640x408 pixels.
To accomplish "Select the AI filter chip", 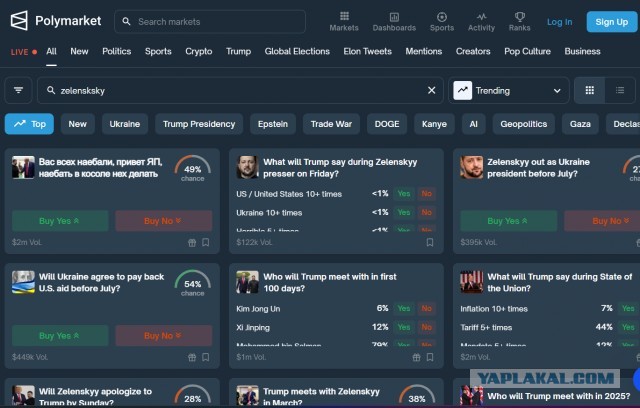I will [473, 124].
